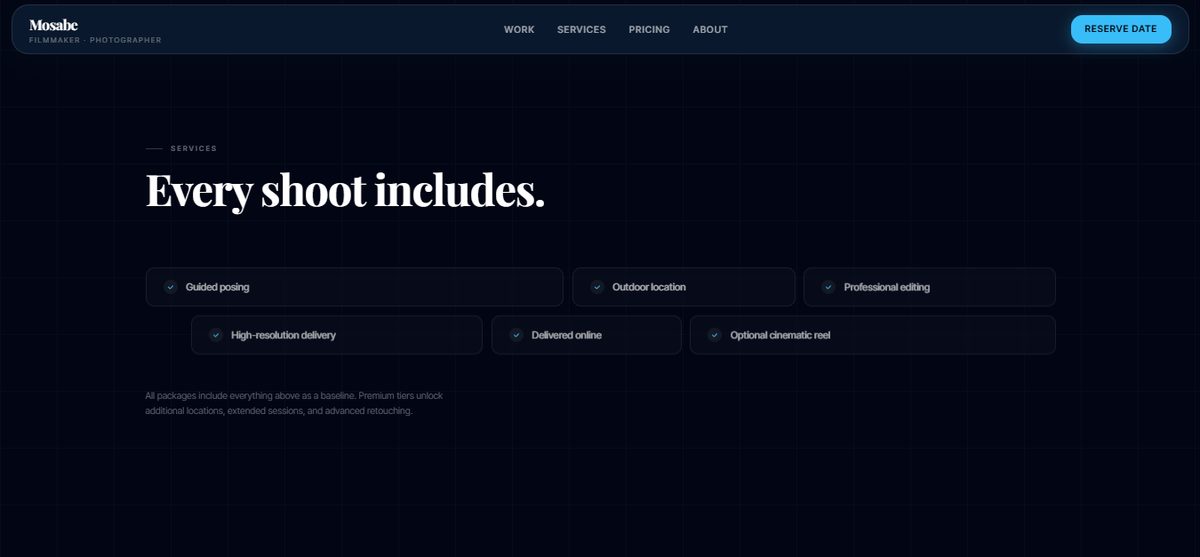Click the Mosabe logo in header
The width and height of the screenshot is (1200, 557).
54,25
